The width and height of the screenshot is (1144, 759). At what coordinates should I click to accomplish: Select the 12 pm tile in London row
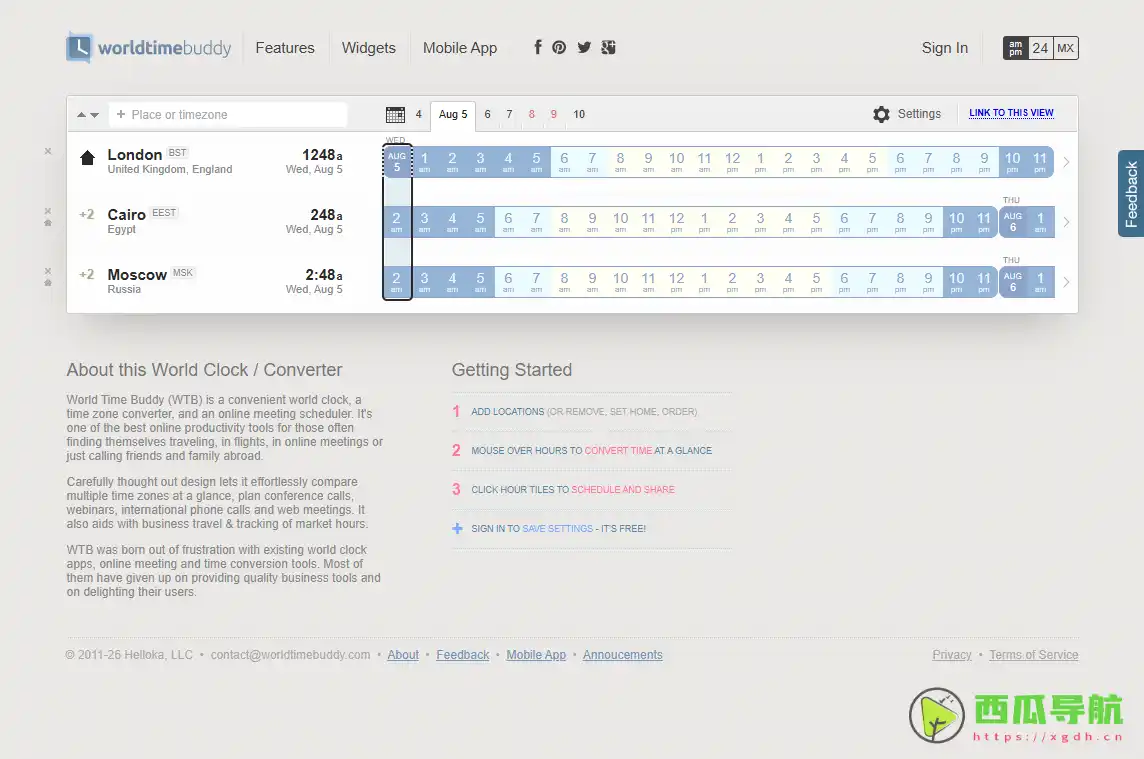pyautogui.click(x=733, y=162)
